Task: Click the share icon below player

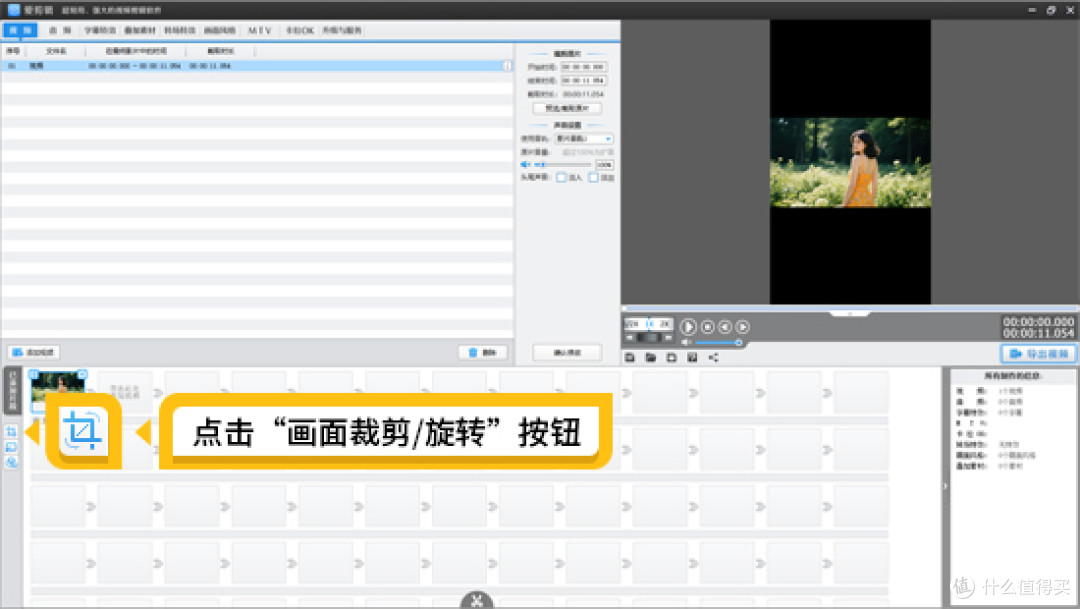Action: 714,358
